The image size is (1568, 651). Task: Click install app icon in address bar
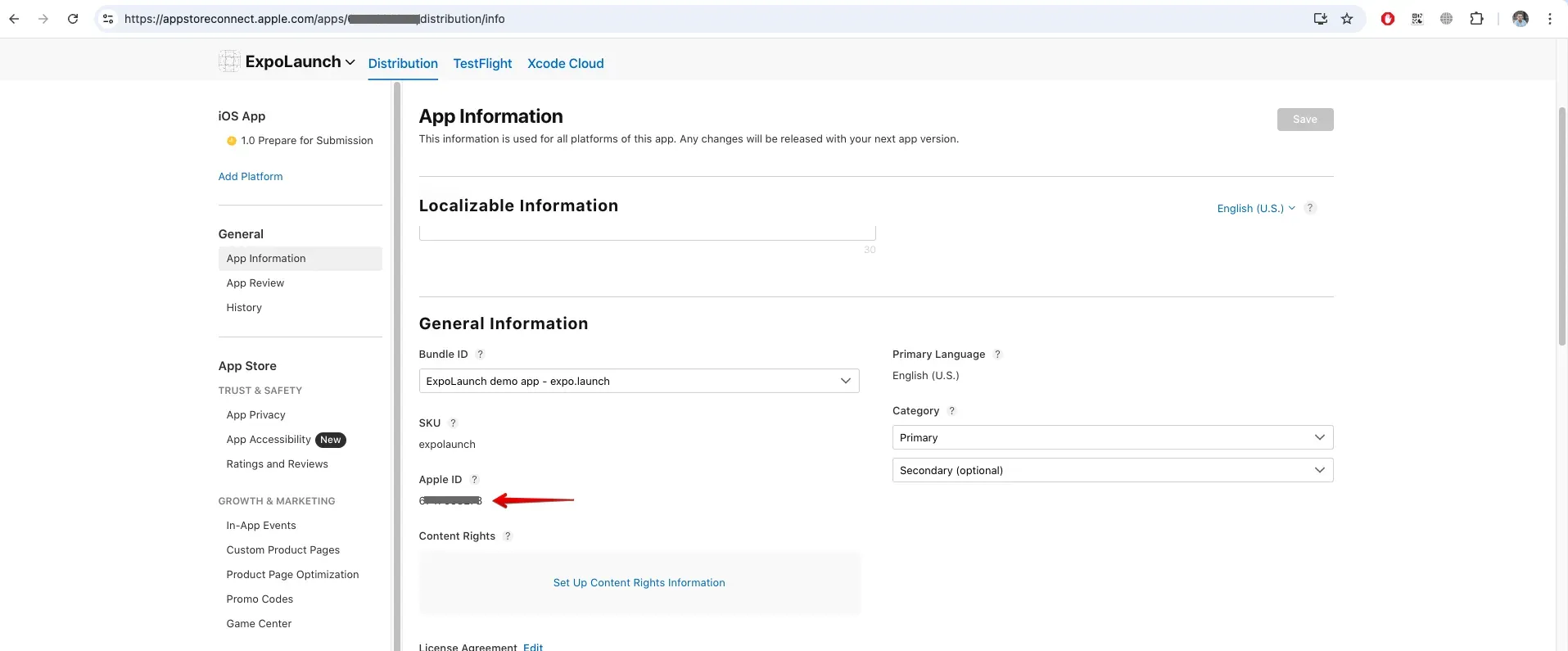click(1321, 19)
